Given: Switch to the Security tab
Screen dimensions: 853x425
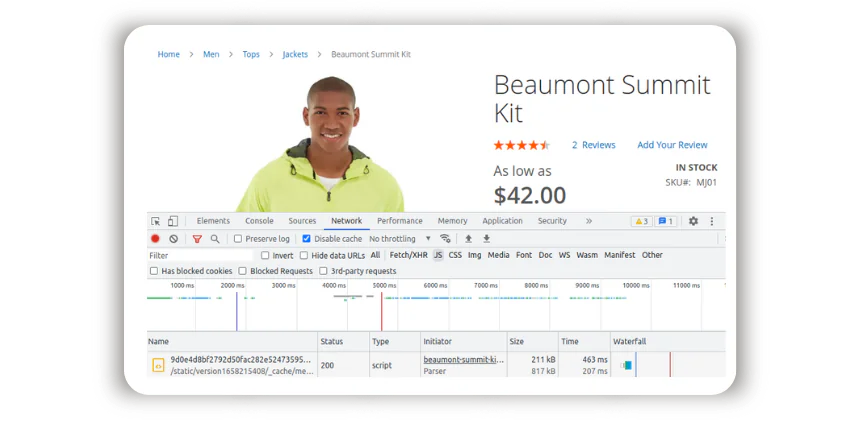Looking at the screenshot, I should coord(552,221).
